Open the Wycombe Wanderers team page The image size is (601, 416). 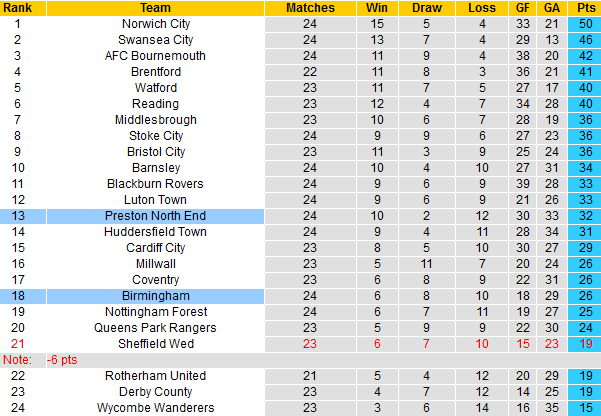pos(155,407)
